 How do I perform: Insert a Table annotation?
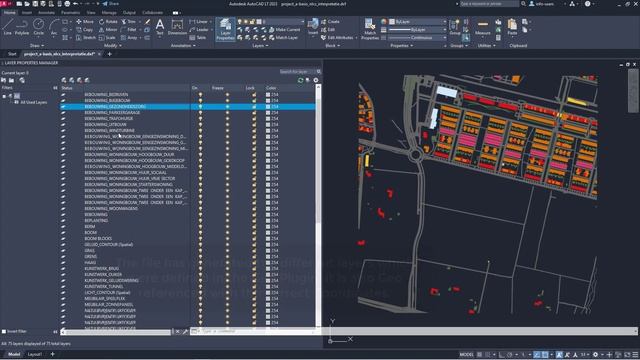198,38
